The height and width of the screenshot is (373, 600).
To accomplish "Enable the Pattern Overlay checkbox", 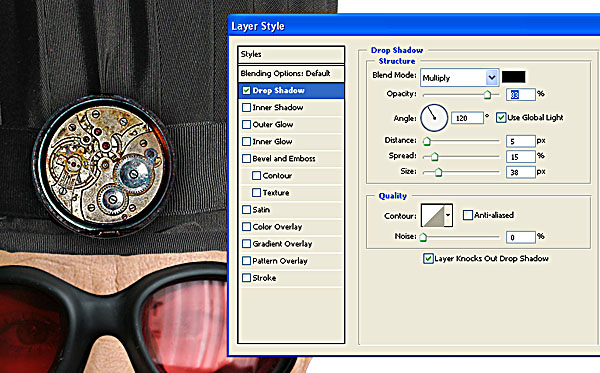I will (x=246, y=261).
